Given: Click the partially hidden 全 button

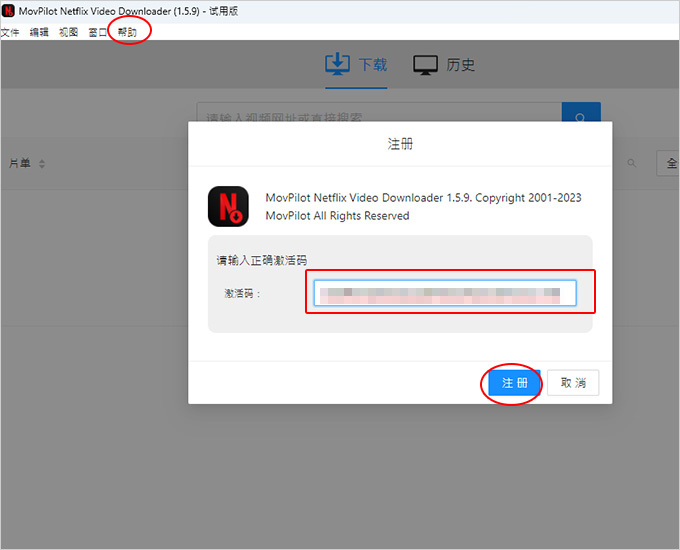Looking at the screenshot, I should (x=668, y=163).
